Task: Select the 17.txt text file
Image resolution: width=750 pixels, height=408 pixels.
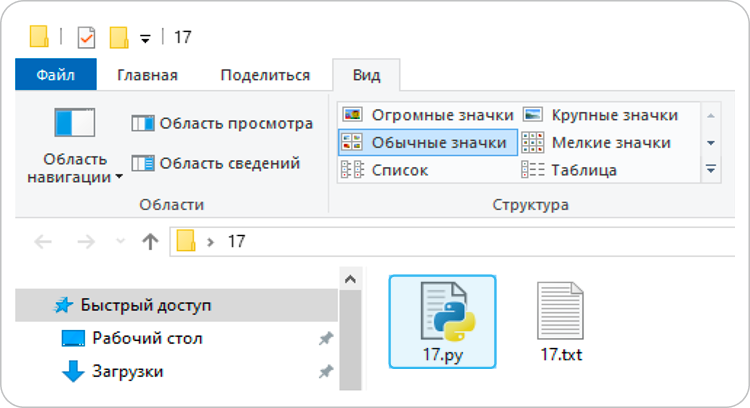Action: (561, 321)
